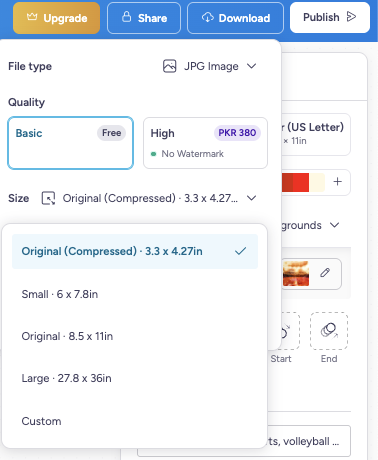Click the PKR 380 price badge
The width and height of the screenshot is (378, 460).
point(237,133)
